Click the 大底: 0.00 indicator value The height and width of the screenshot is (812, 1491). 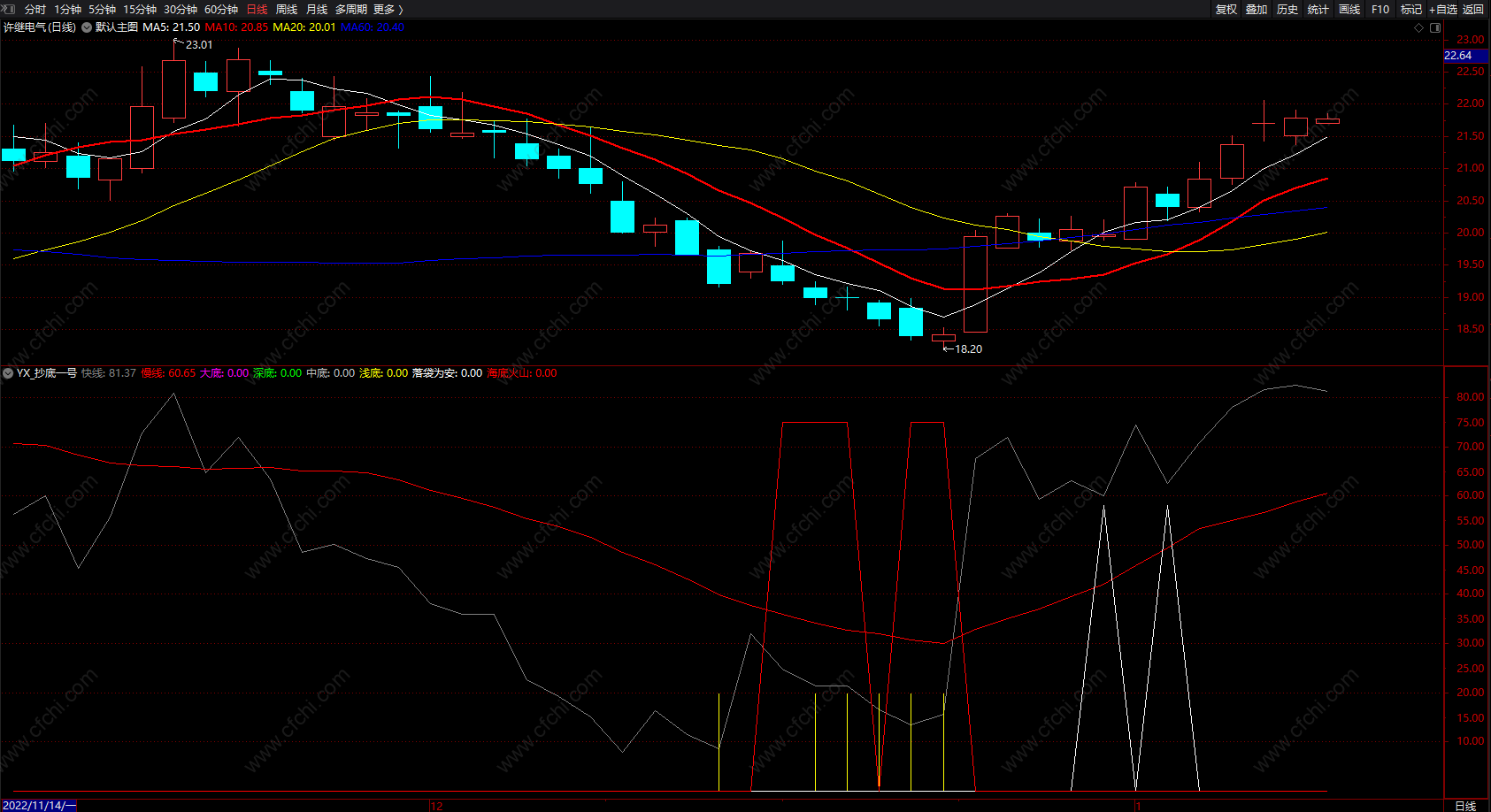(x=225, y=373)
